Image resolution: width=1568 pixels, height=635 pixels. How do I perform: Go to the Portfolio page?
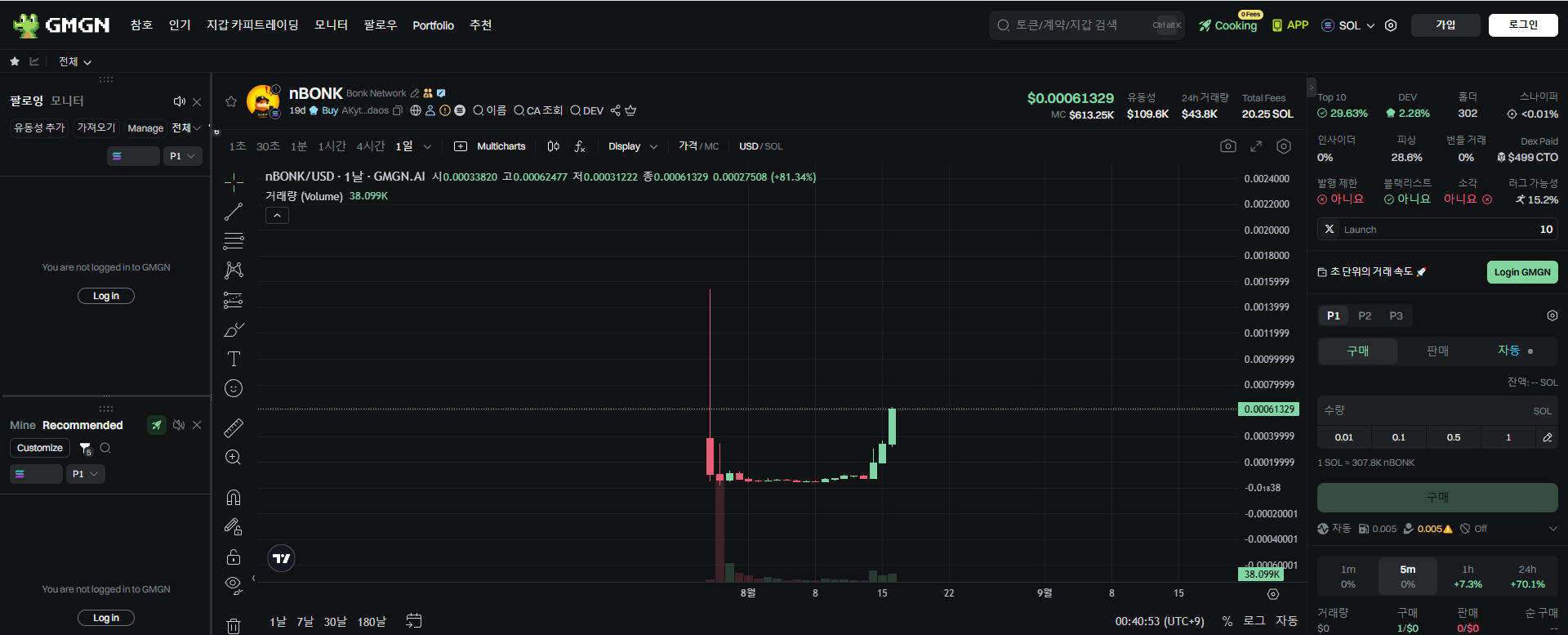(433, 25)
